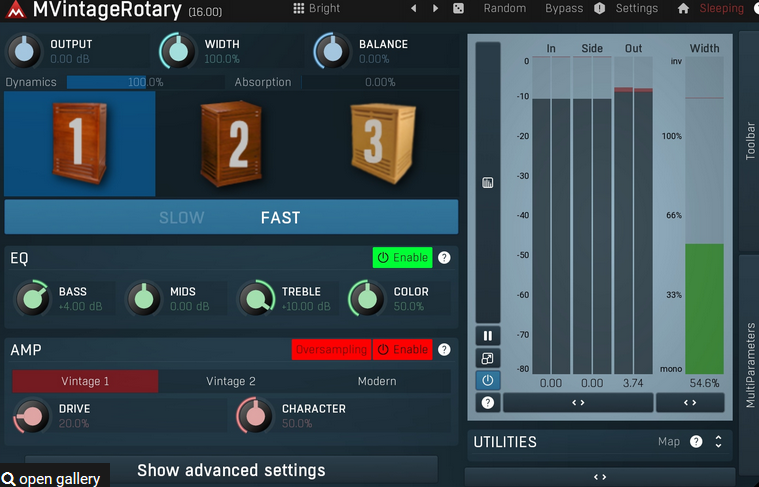Expand bottom panel arrows below Utilities
Screen dimensions: 759x487
(600, 477)
